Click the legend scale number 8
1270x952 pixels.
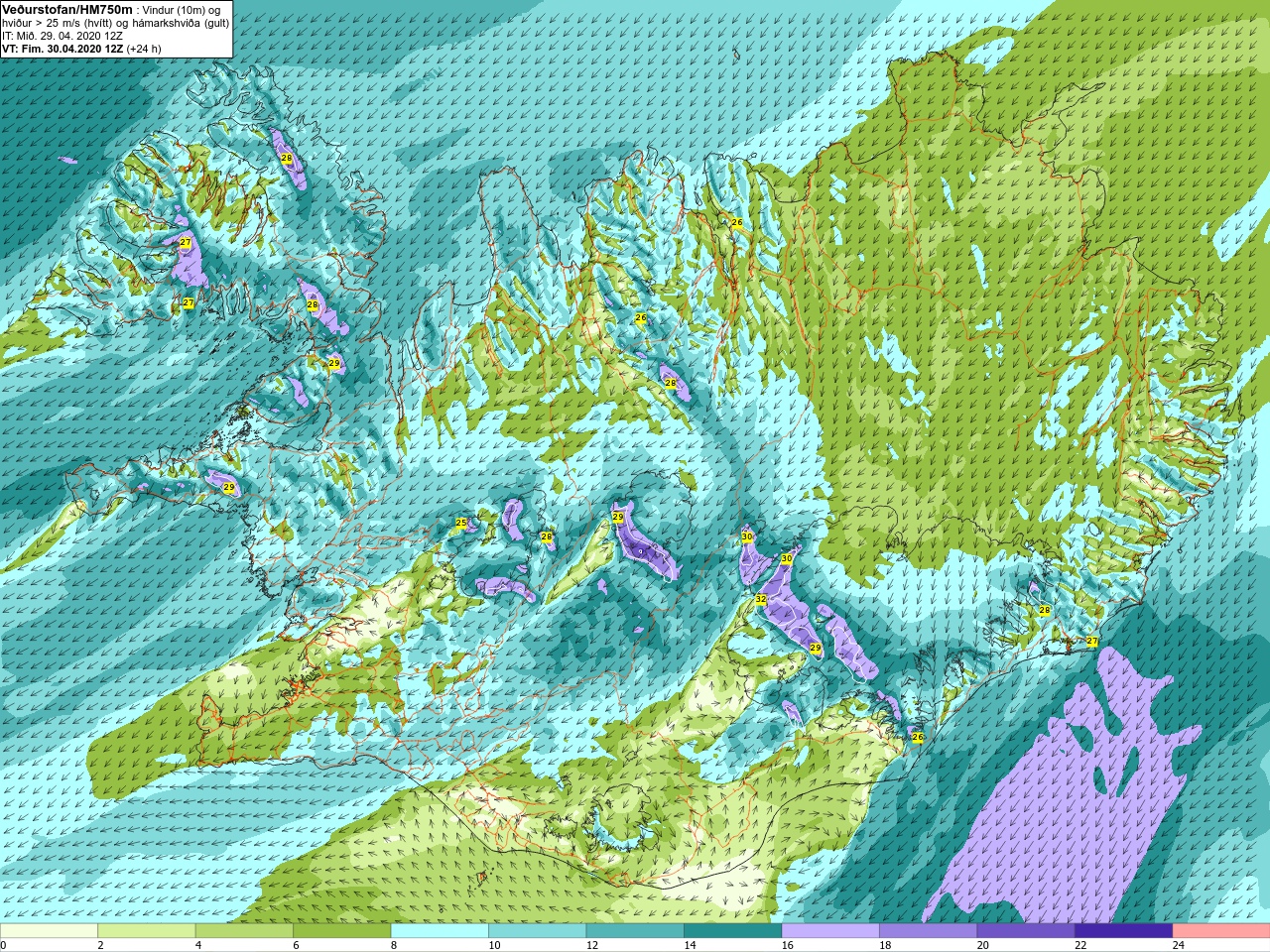[394, 945]
